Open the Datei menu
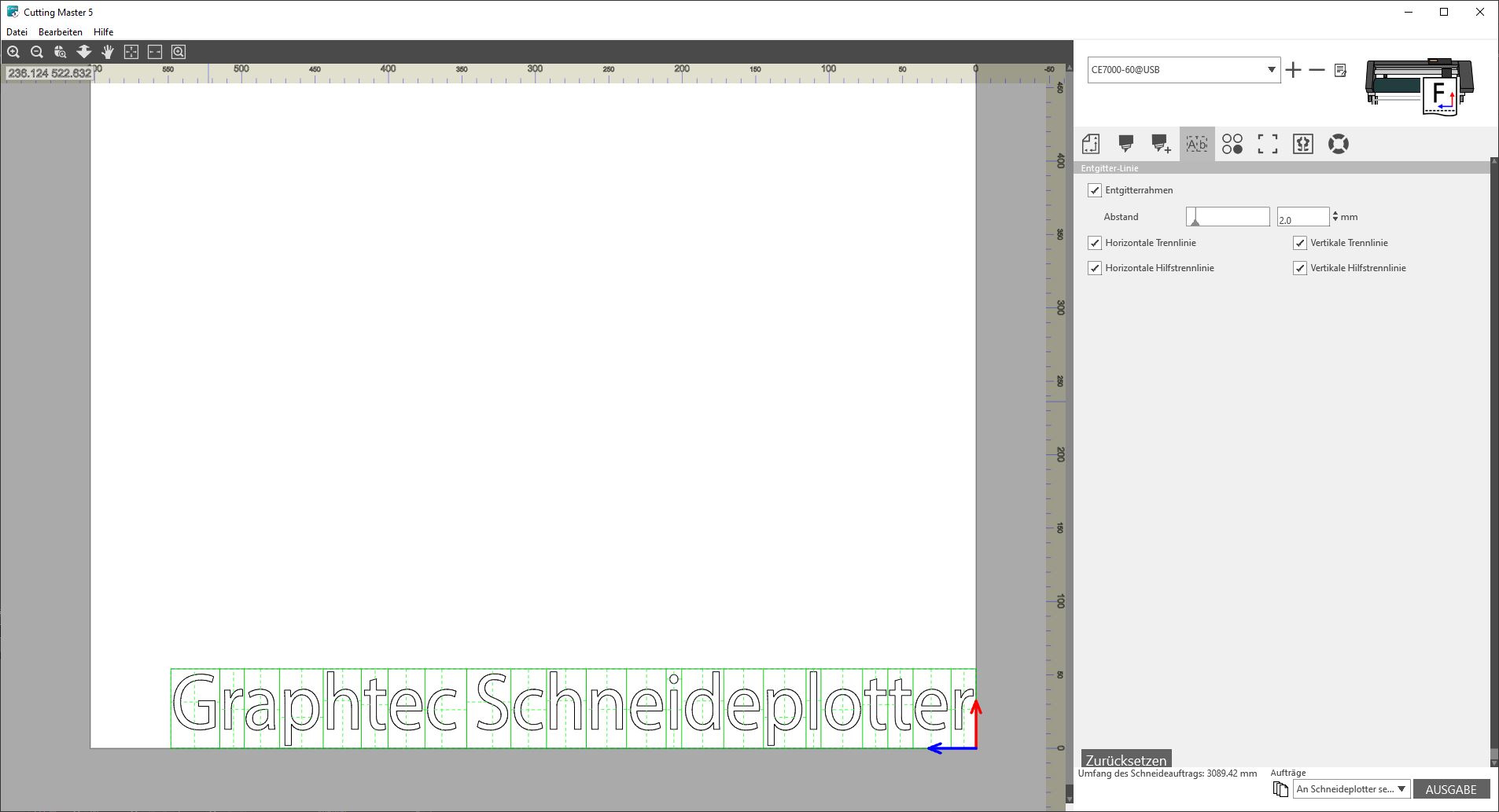 [x=17, y=32]
